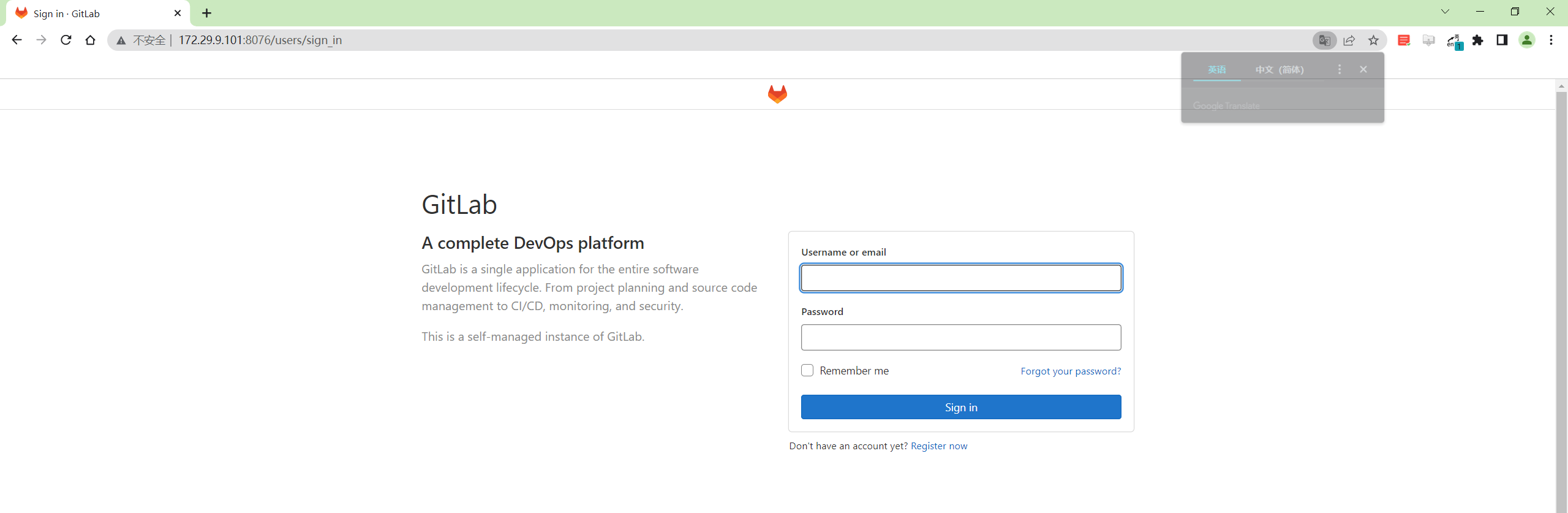Click the GitLab page heading
The height and width of the screenshot is (513, 1568).
coord(459,204)
